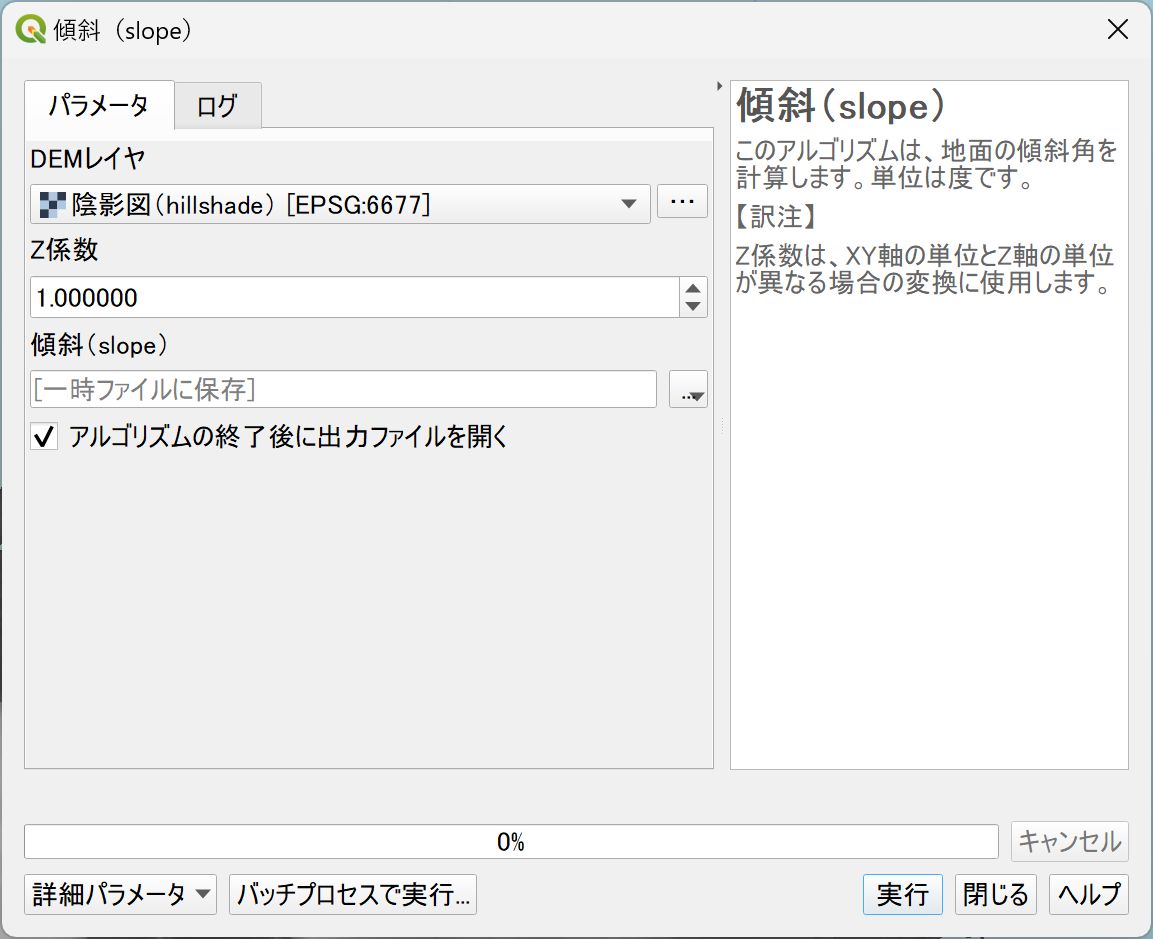Decrease the Z係数 value with the down arrow

[x=693, y=306]
